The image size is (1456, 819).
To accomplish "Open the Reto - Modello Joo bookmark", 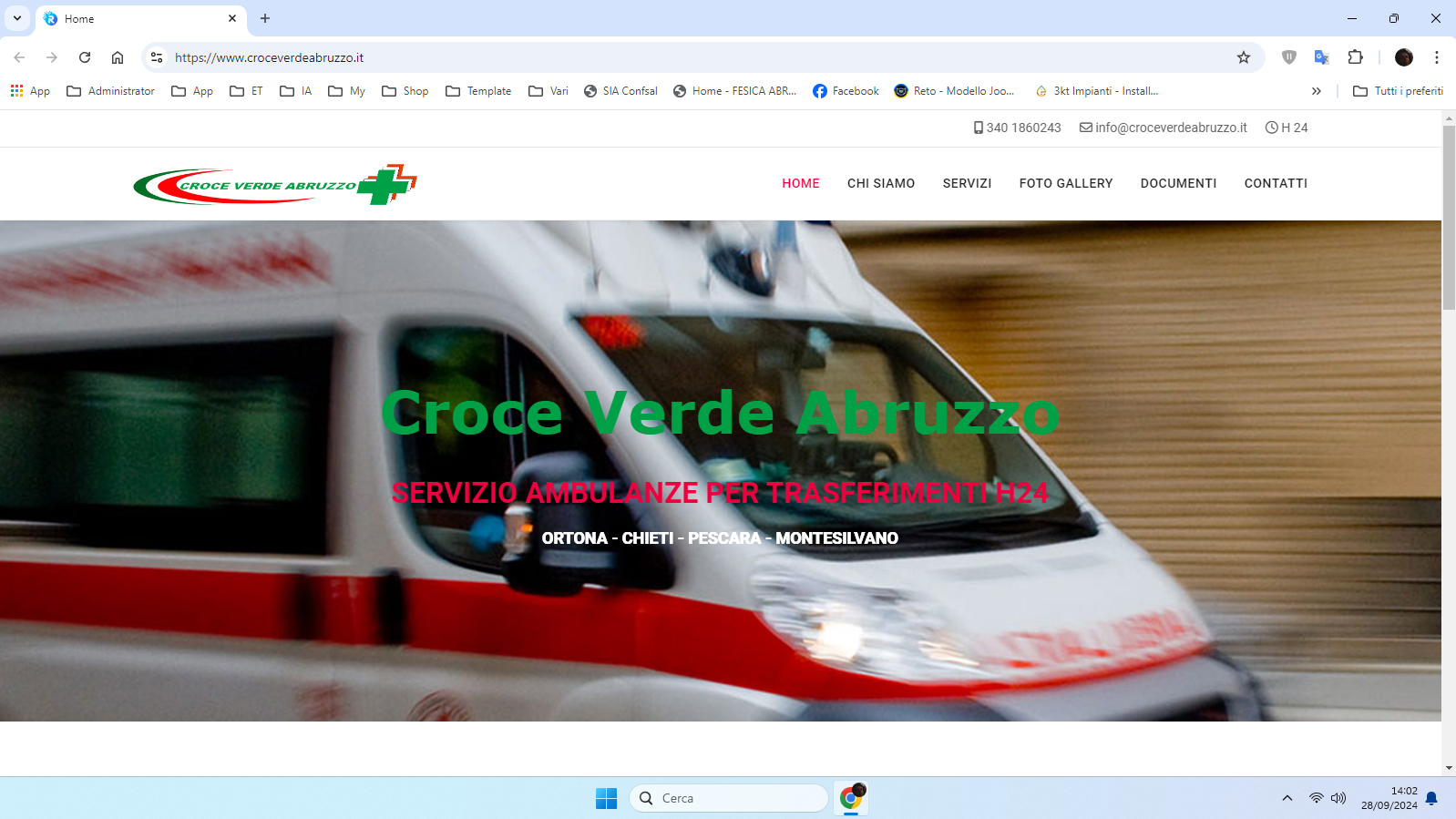I will (x=954, y=91).
